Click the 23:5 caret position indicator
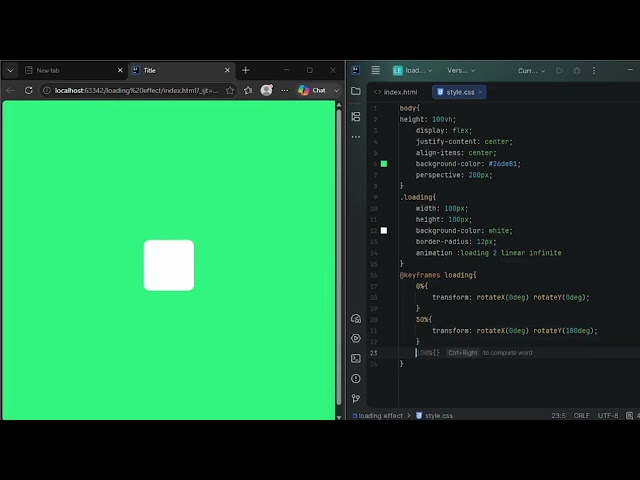 point(558,416)
